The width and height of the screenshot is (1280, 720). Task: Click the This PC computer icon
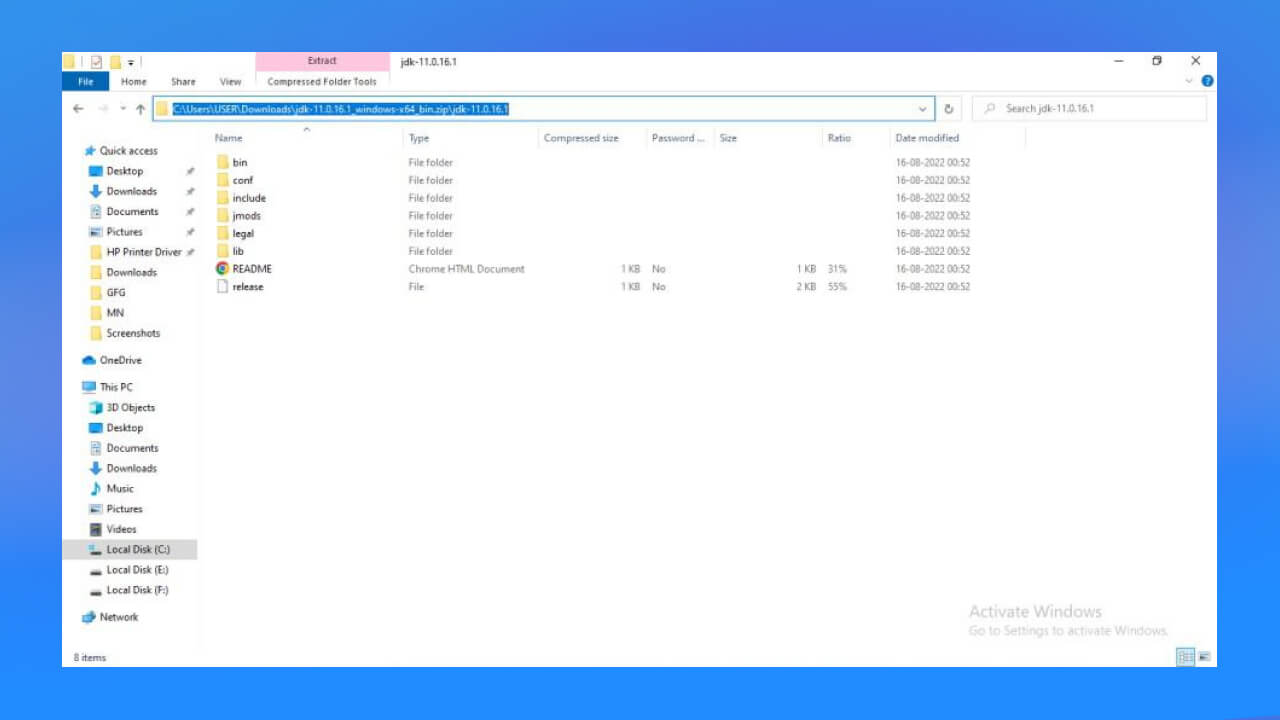click(89, 387)
